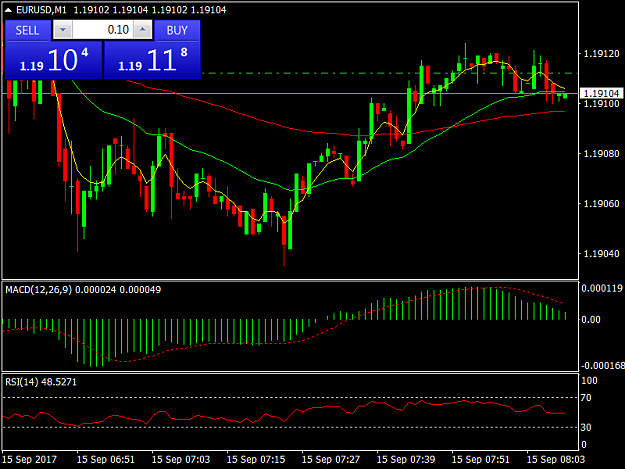
Task: Decrease lot volume with down arrow
Action: (63, 30)
